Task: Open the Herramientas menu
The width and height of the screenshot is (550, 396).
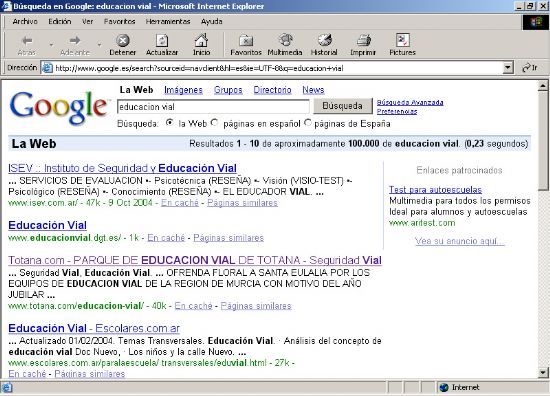Action: [168, 21]
